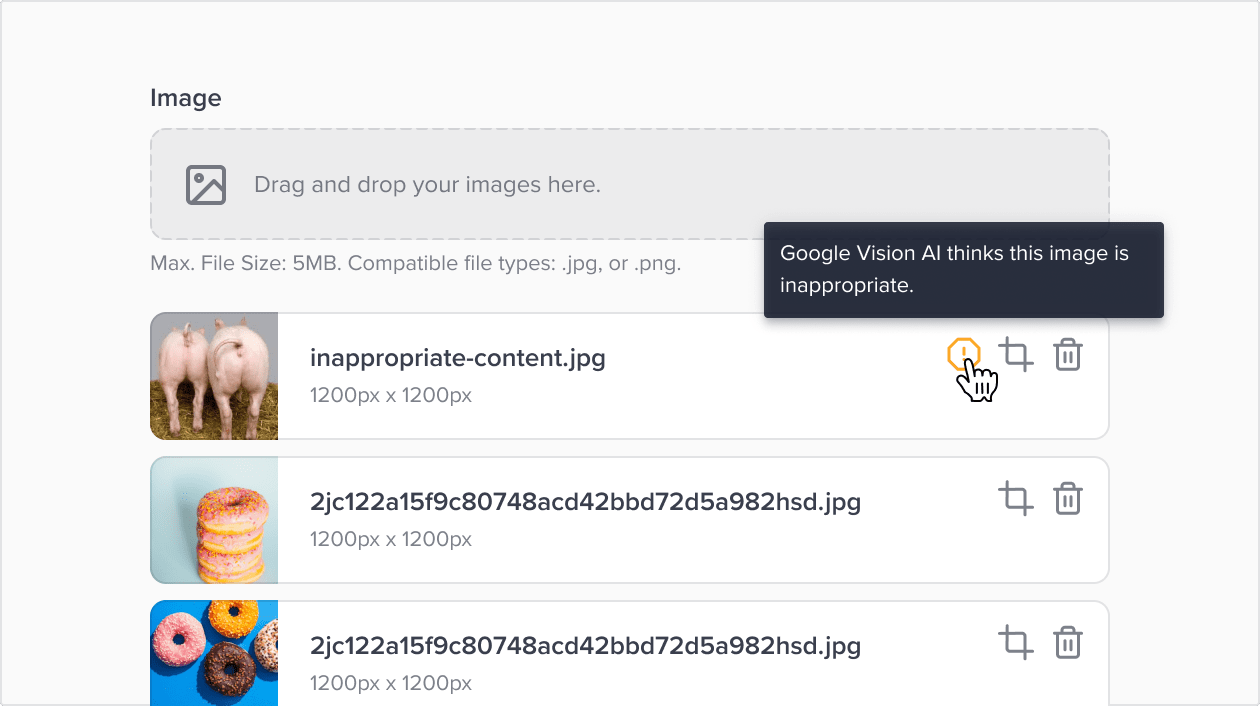Click the warning icon on inappropriate-content.jpg

(x=966, y=354)
